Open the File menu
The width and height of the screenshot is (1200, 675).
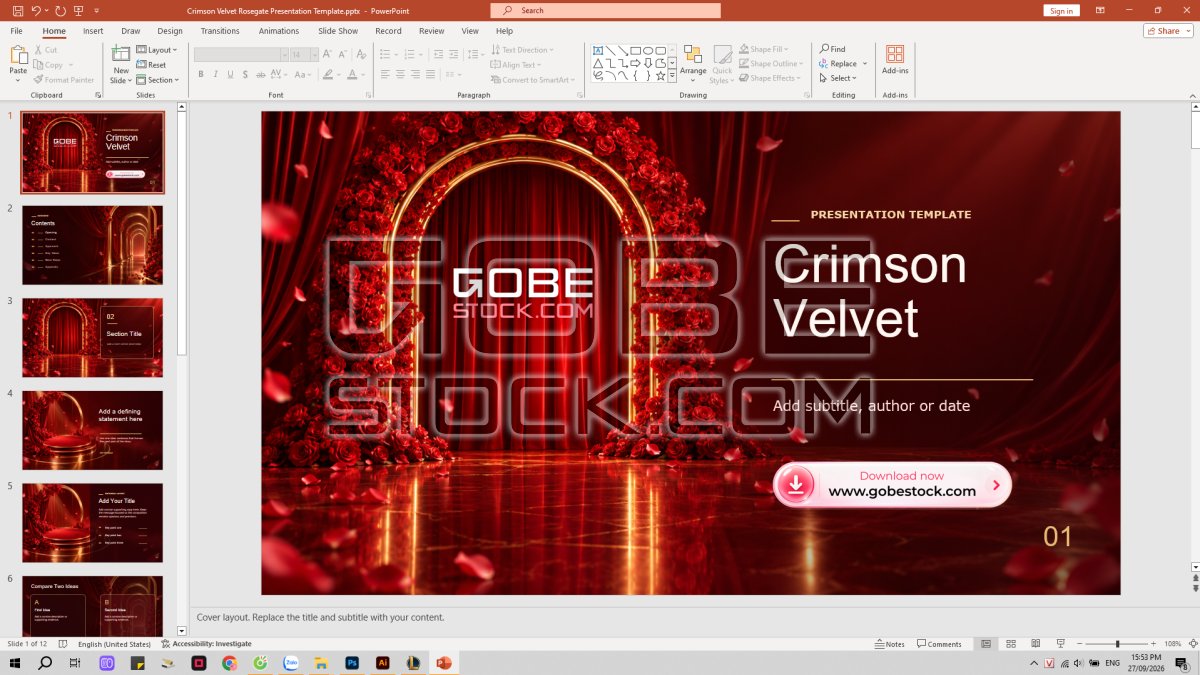17,31
